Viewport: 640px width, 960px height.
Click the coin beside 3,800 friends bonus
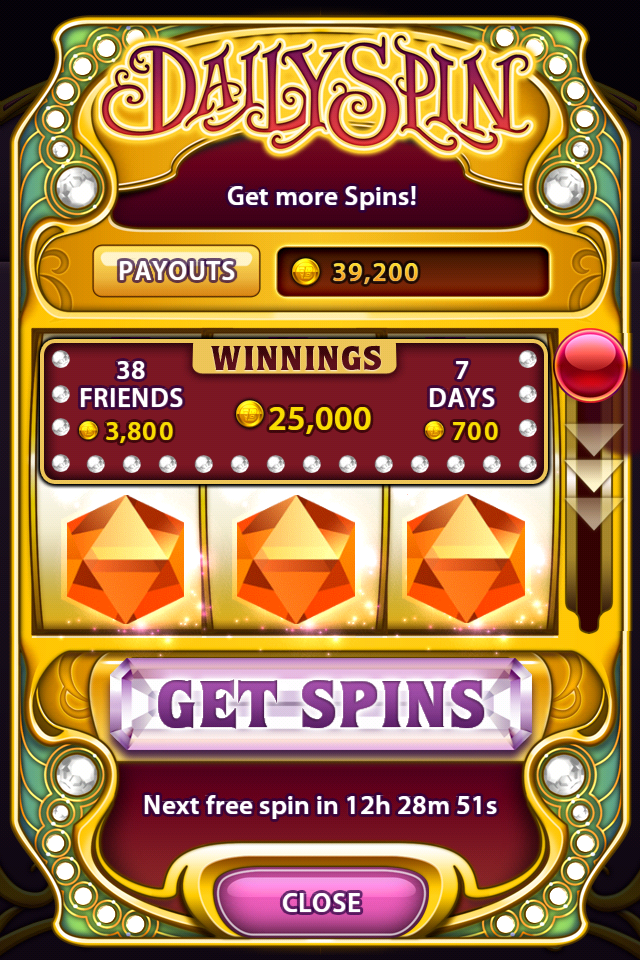coord(89,431)
